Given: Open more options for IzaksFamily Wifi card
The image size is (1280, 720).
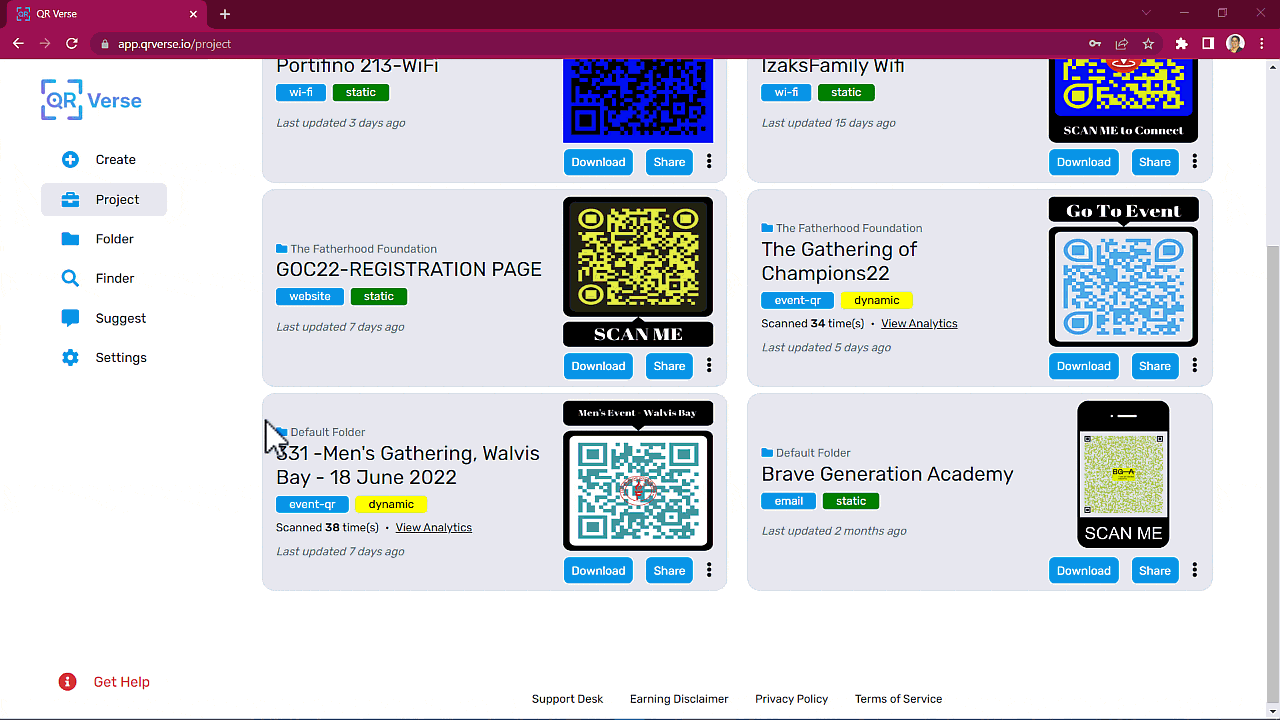Looking at the screenshot, I should [1194, 162].
